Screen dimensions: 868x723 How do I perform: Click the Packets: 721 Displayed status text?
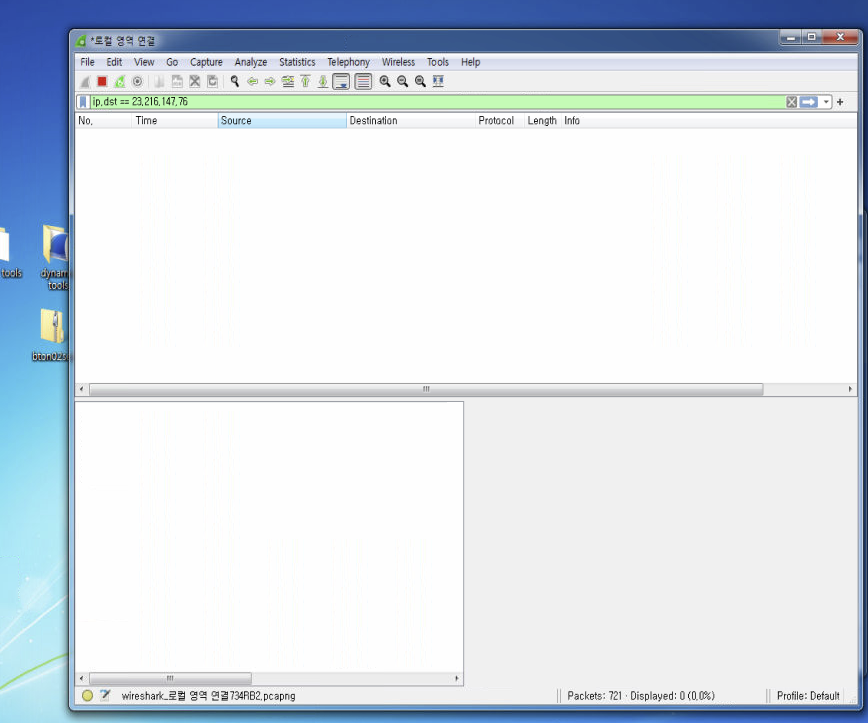pos(640,696)
